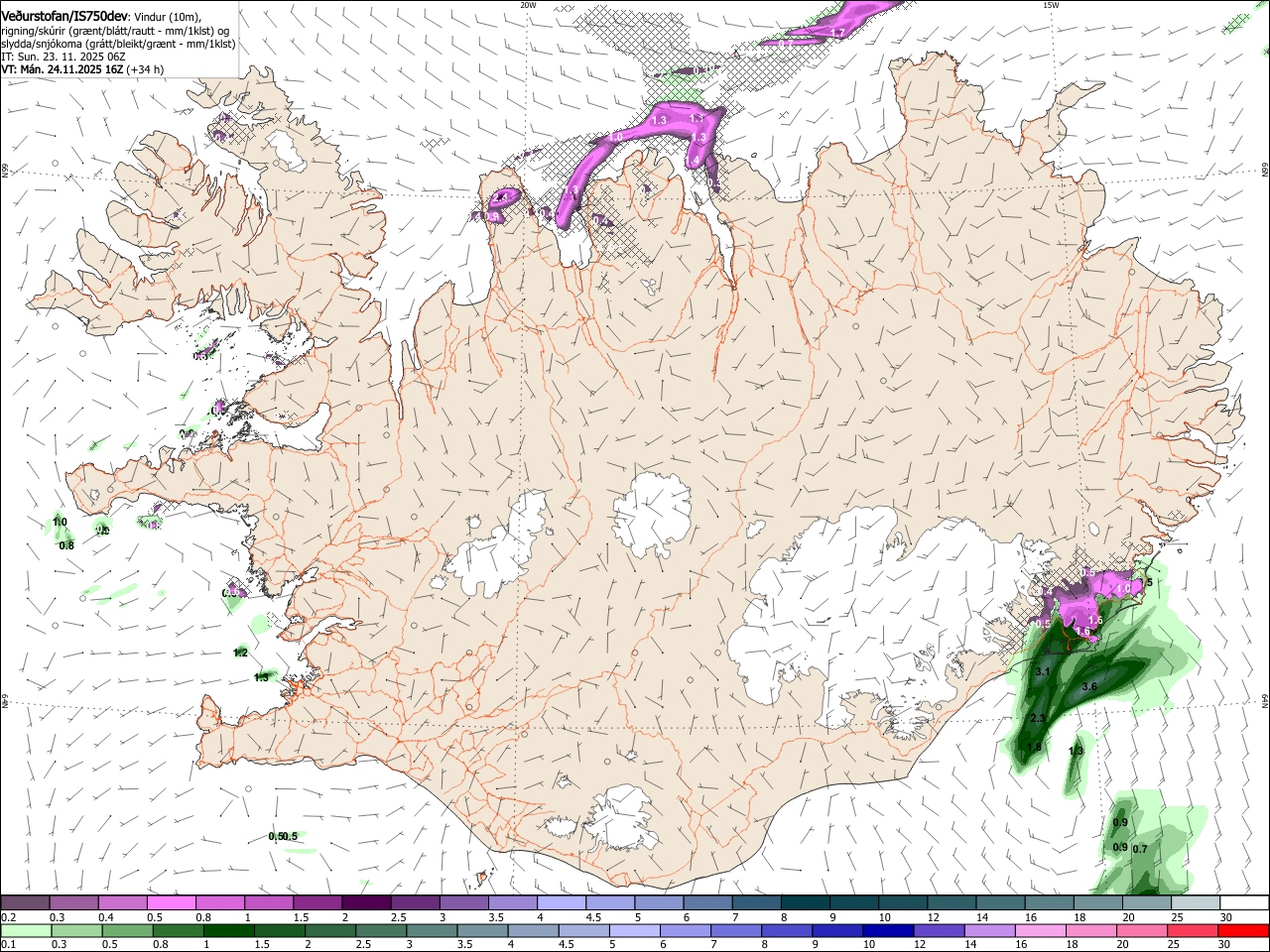1270x952 pixels.
Task: Click the 0.1 label on rain scale
Action: [9, 943]
